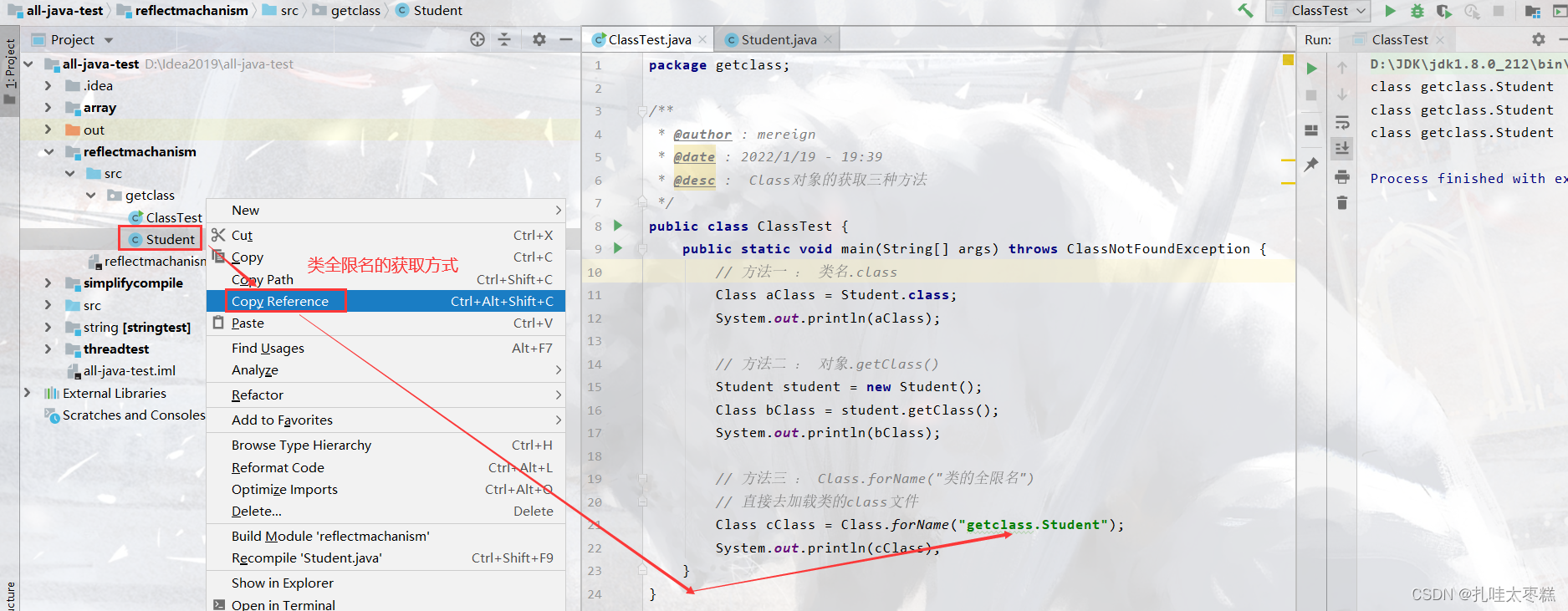Click the Stop square in the top toolbar
Image resolution: width=1568 pixels, height=611 pixels.
(x=1499, y=11)
